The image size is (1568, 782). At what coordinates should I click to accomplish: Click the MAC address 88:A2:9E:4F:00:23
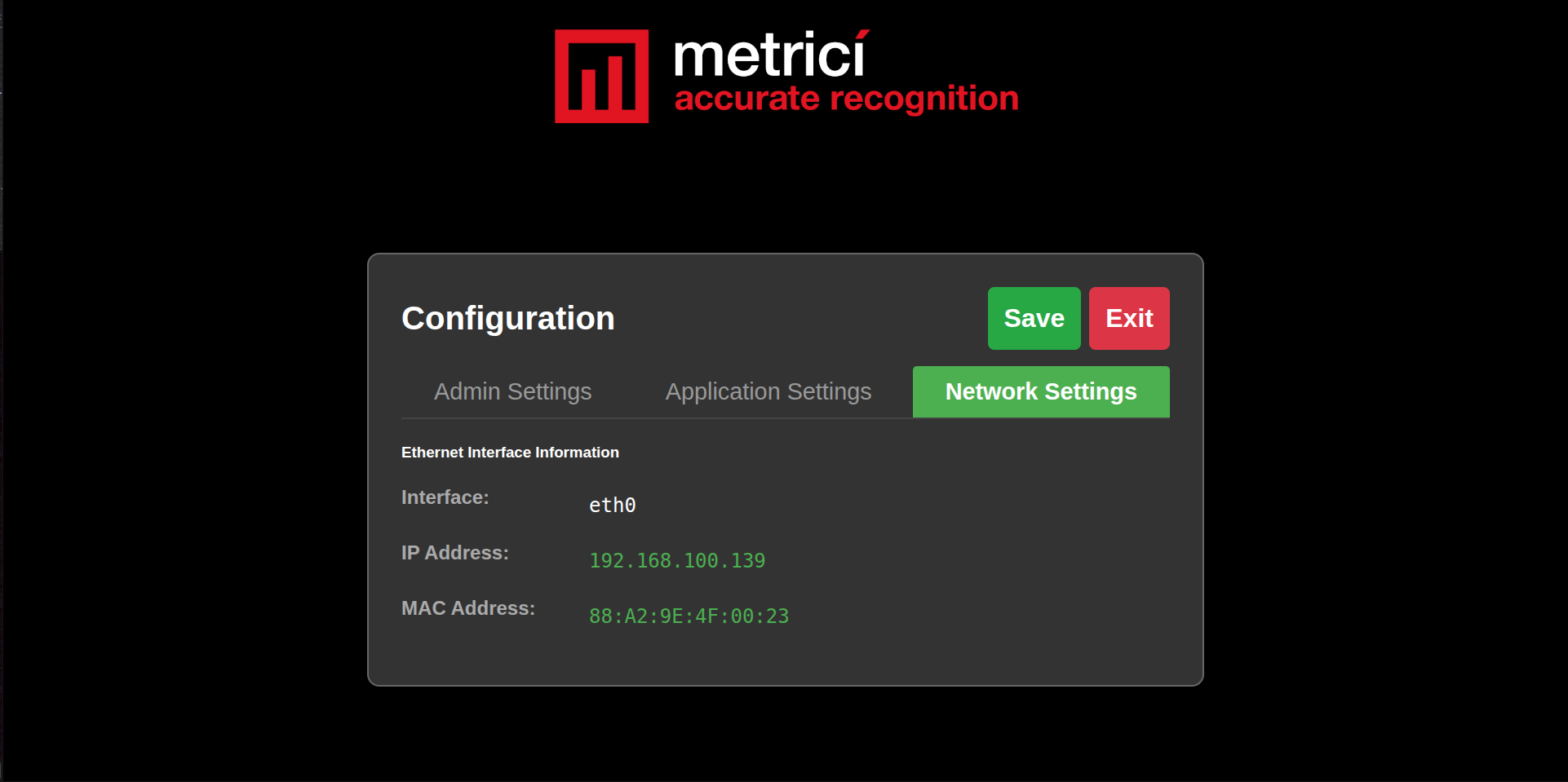689,616
